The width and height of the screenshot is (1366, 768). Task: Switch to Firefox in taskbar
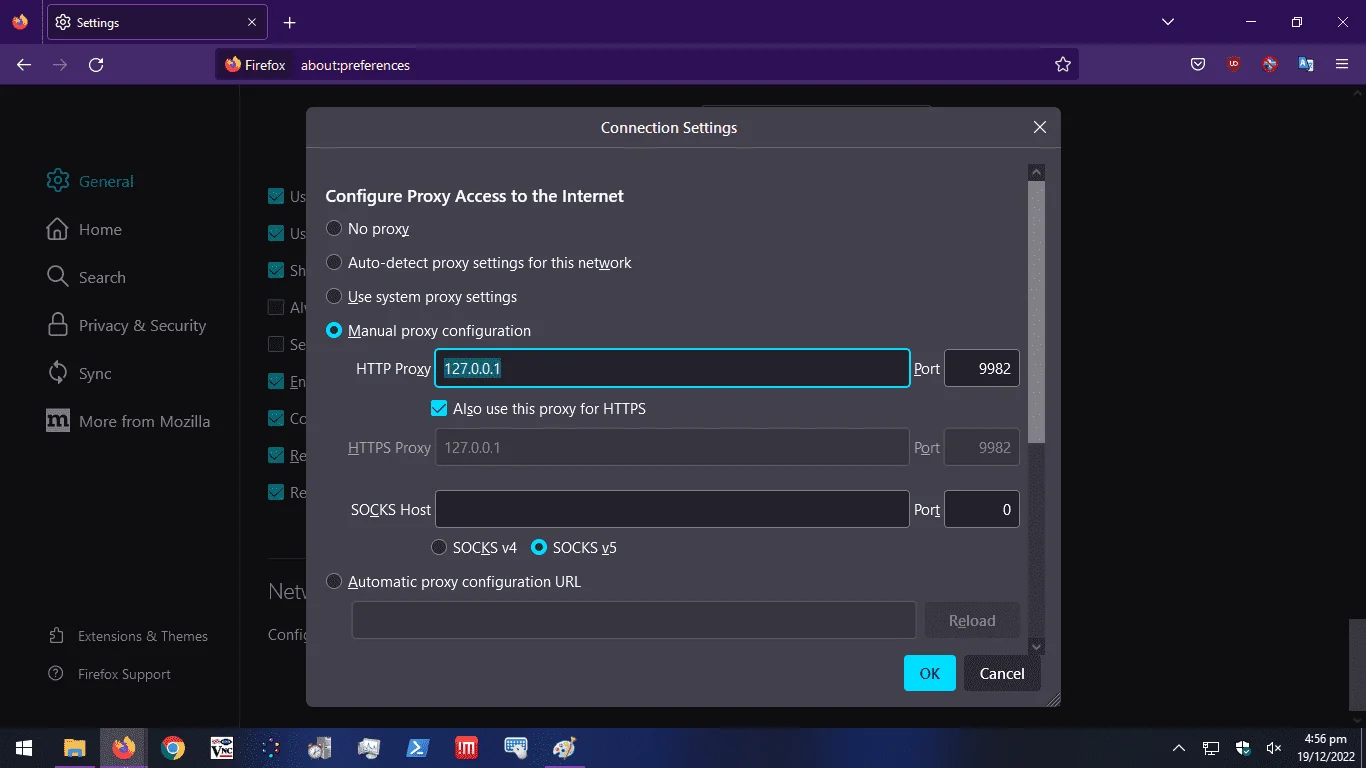point(123,748)
